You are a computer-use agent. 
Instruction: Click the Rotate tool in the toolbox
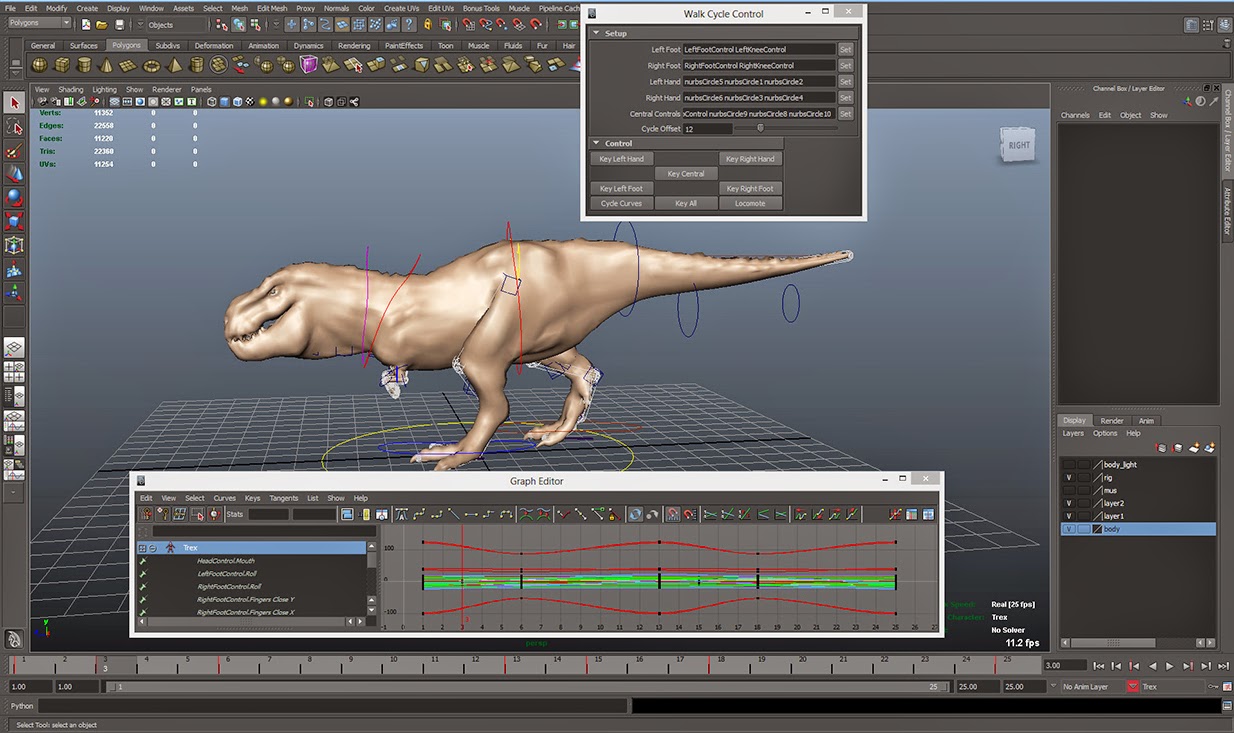click(x=14, y=198)
